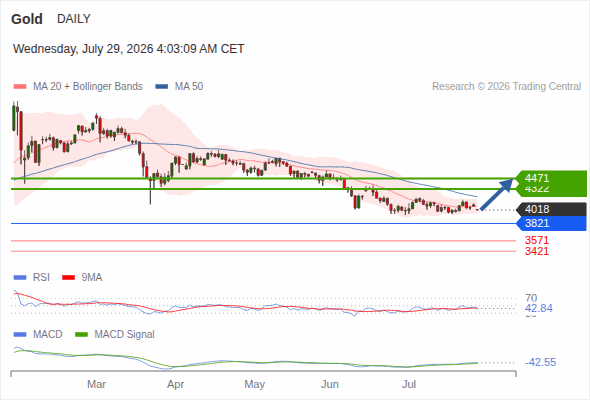Click the green MACD Signal legend swatch
The width and height of the screenshot is (590, 400).
(x=81, y=335)
